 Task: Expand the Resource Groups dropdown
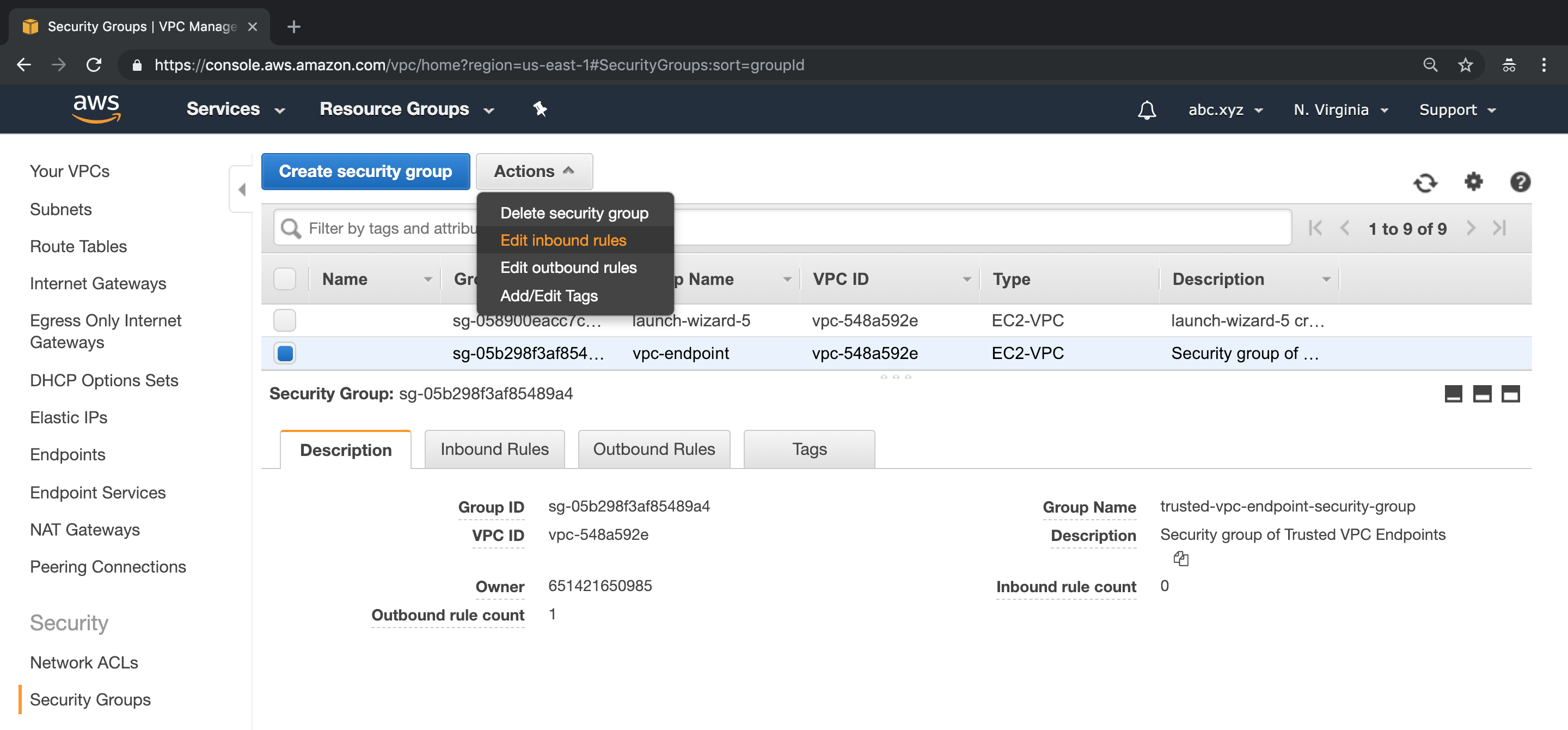[x=404, y=109]
